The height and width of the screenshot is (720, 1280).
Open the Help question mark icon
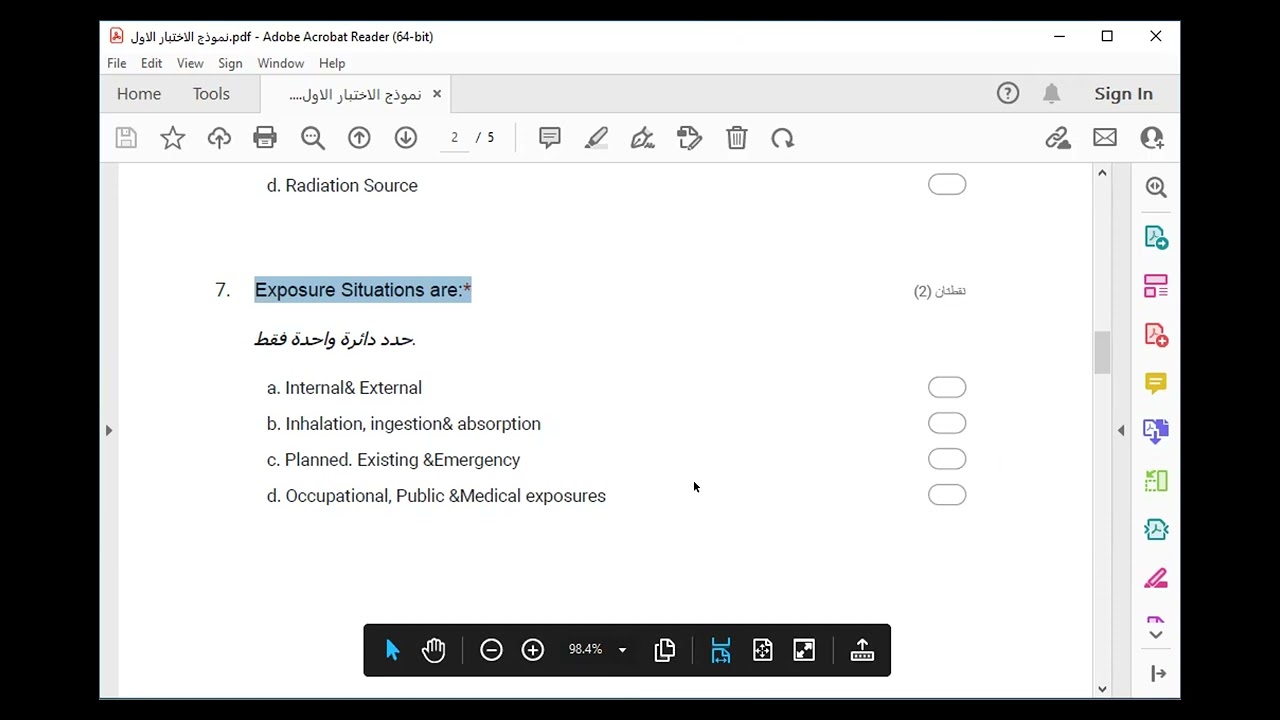point(1008,94)
